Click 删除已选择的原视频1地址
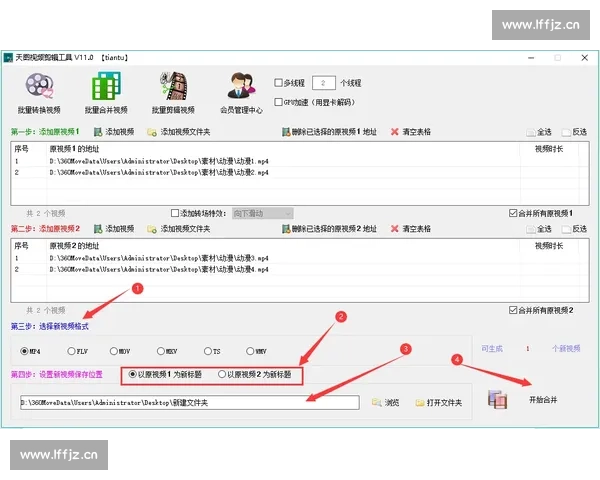This screenshot has width=600, height=480. 329,132
